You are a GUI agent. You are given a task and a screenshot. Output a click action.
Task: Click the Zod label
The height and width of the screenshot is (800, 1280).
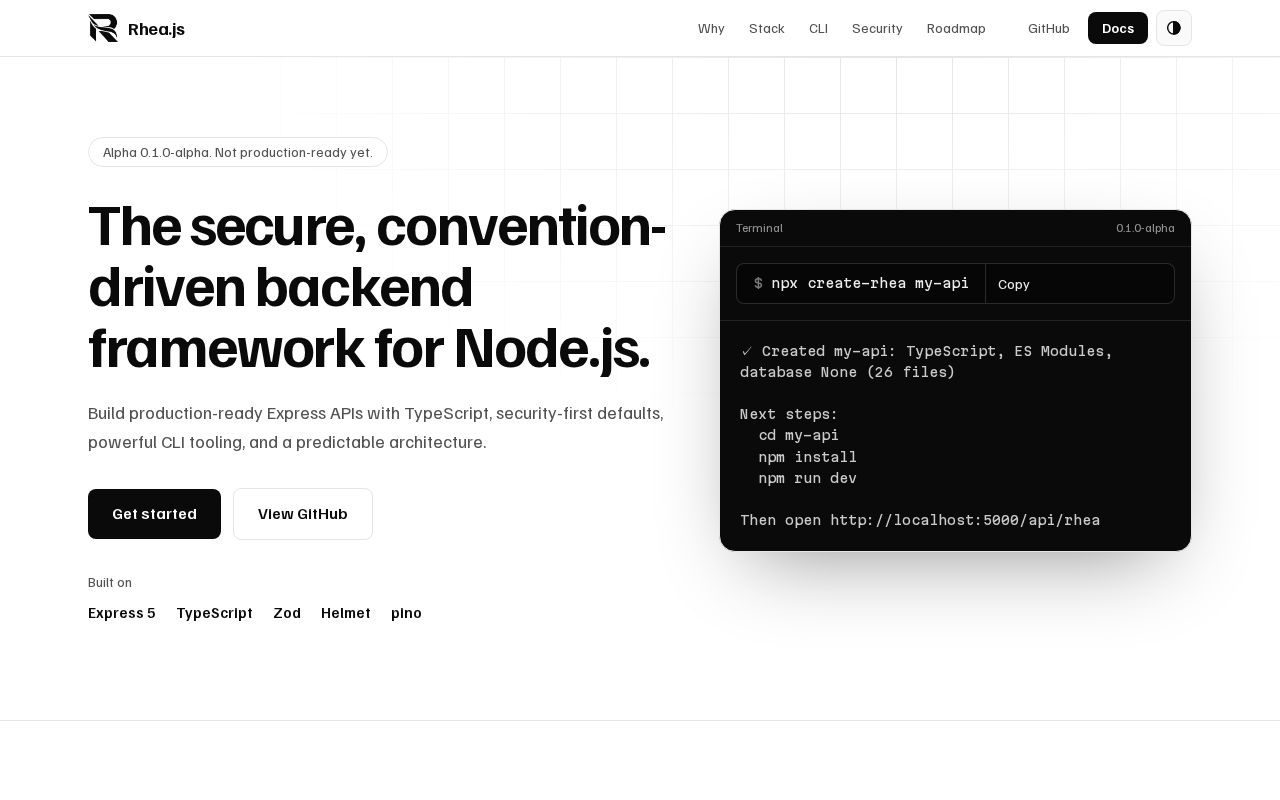click(287, 613)
